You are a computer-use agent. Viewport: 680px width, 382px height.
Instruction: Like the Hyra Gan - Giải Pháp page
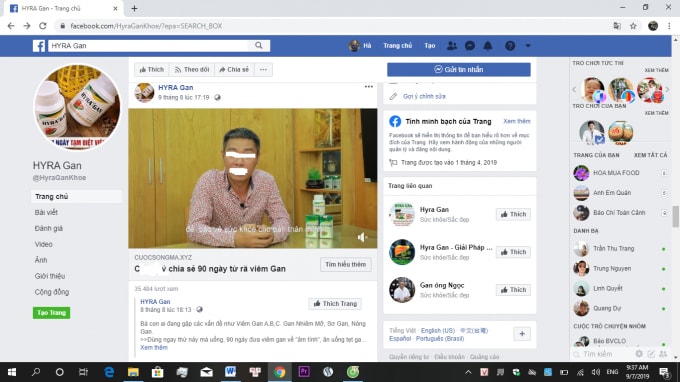coord(513,252)
